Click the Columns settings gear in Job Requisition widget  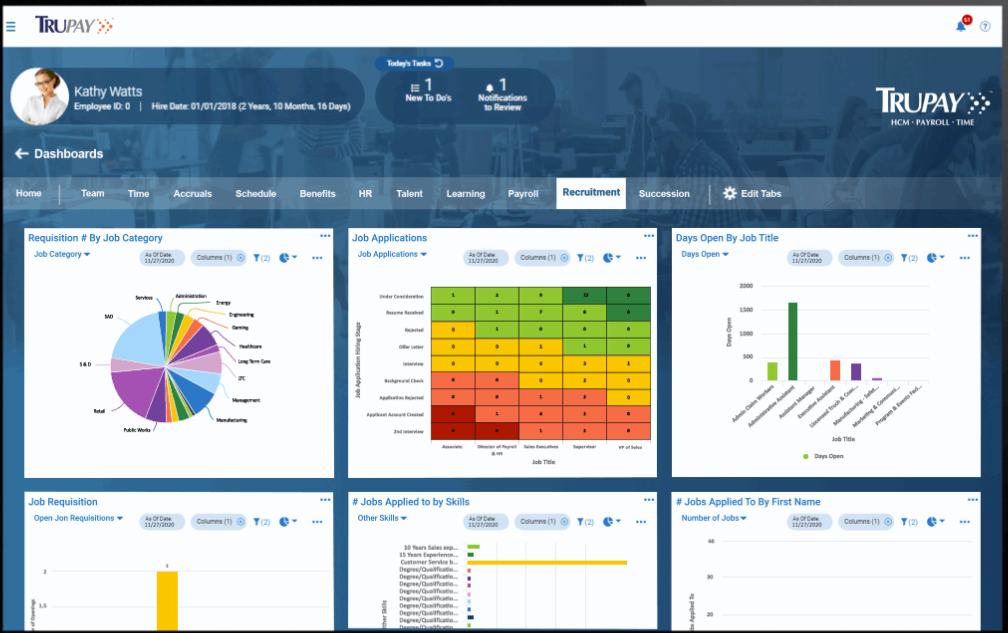[x=238, y=521]
